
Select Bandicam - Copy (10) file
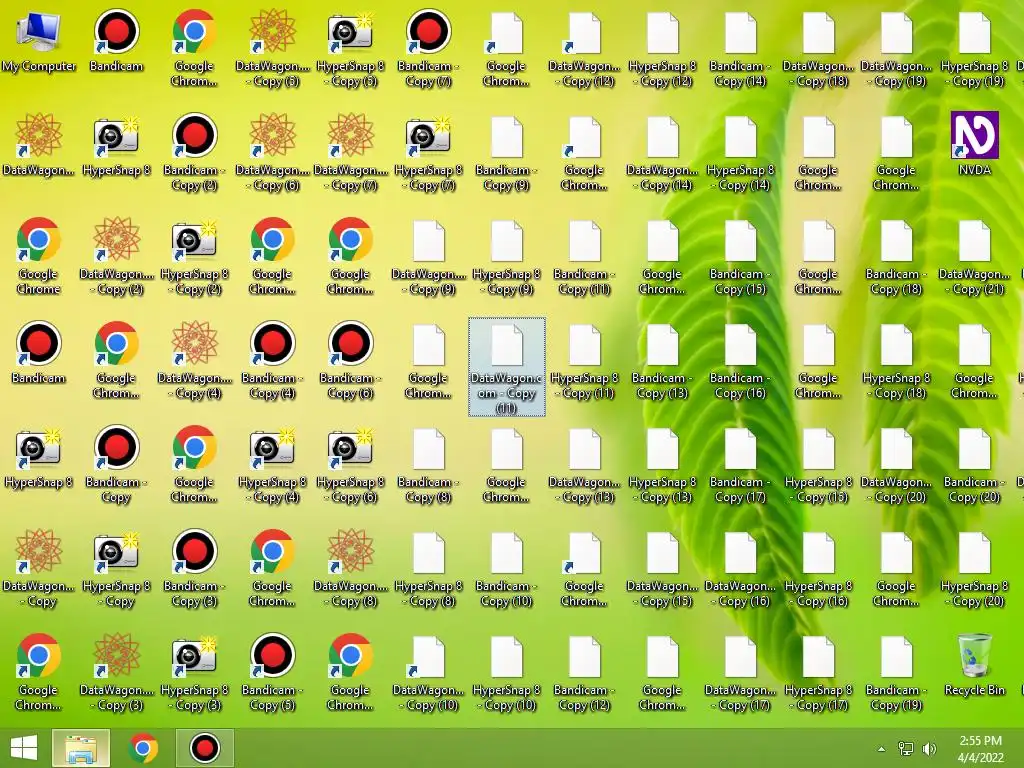[506, 569]
